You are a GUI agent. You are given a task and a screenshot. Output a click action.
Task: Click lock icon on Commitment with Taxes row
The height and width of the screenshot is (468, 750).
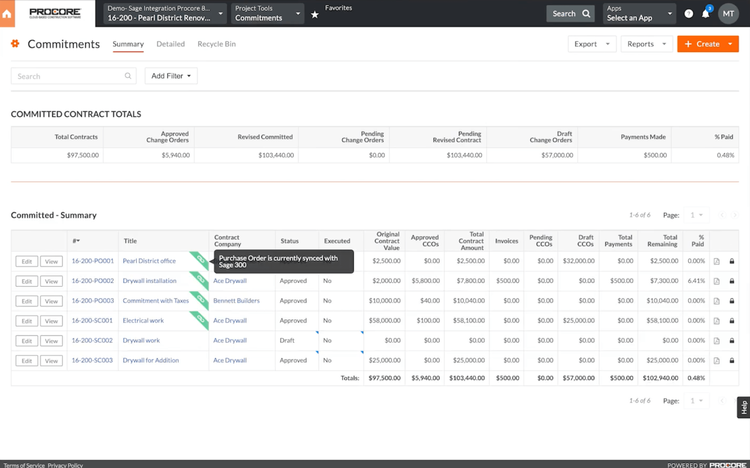coord(731,301)
